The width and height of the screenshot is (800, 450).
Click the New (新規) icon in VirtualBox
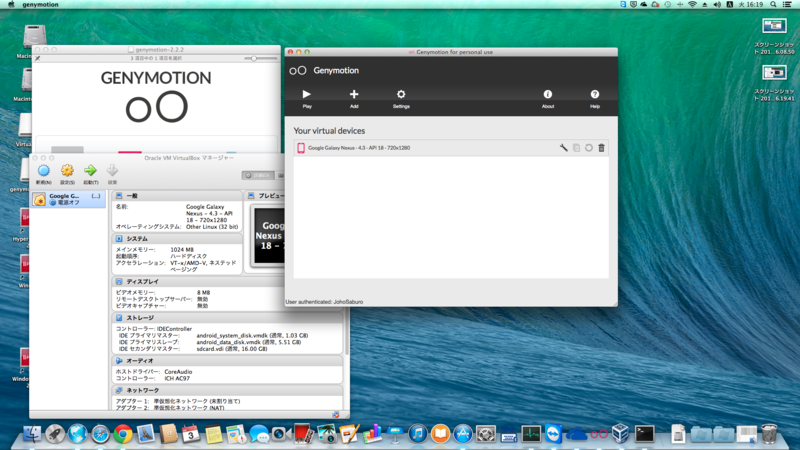(x=44, y=174)
